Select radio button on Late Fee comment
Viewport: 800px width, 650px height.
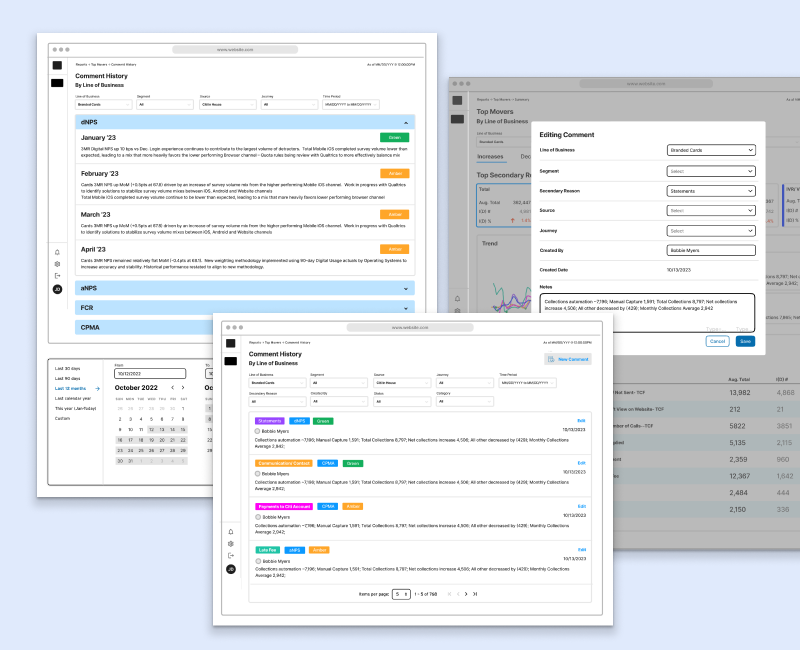point(257,561)
